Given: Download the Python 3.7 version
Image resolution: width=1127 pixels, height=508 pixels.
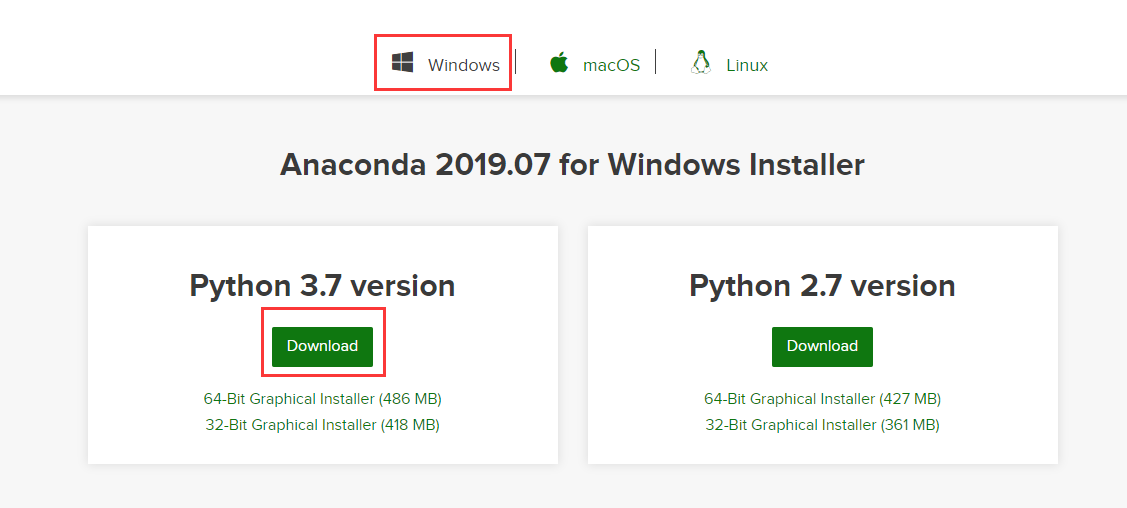Looking at the screenshot, I should click(322, 346).
